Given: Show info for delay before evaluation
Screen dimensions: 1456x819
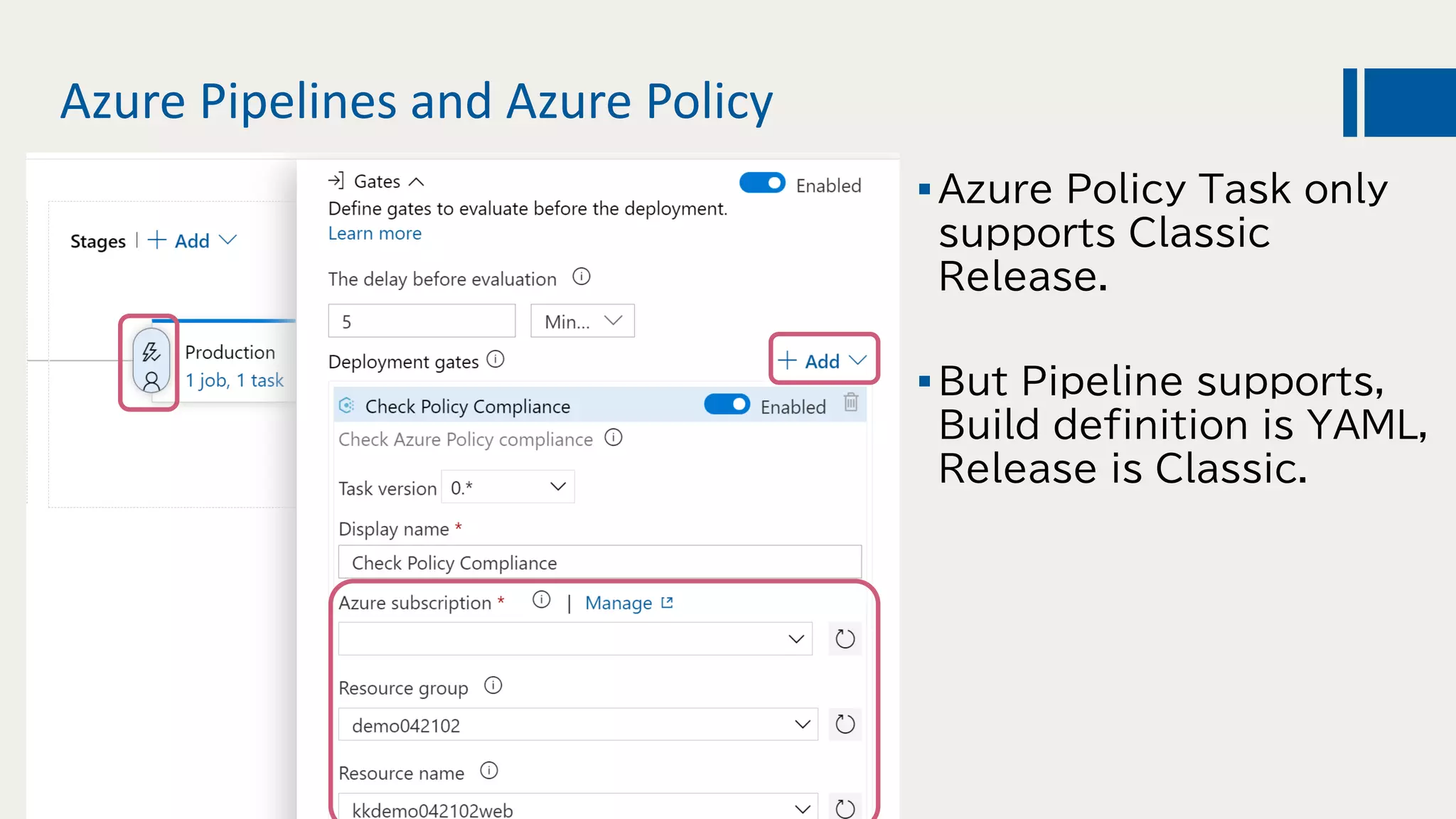Looking at the screenshot, I should pos(582,277).
